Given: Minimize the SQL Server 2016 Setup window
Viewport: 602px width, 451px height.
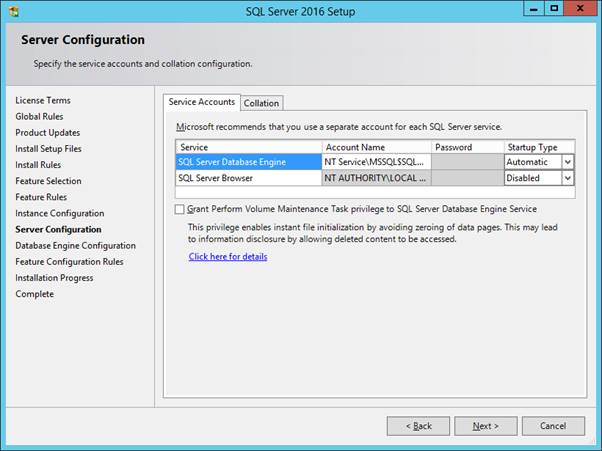Looking at the screenshot, I should coord(534,8).
